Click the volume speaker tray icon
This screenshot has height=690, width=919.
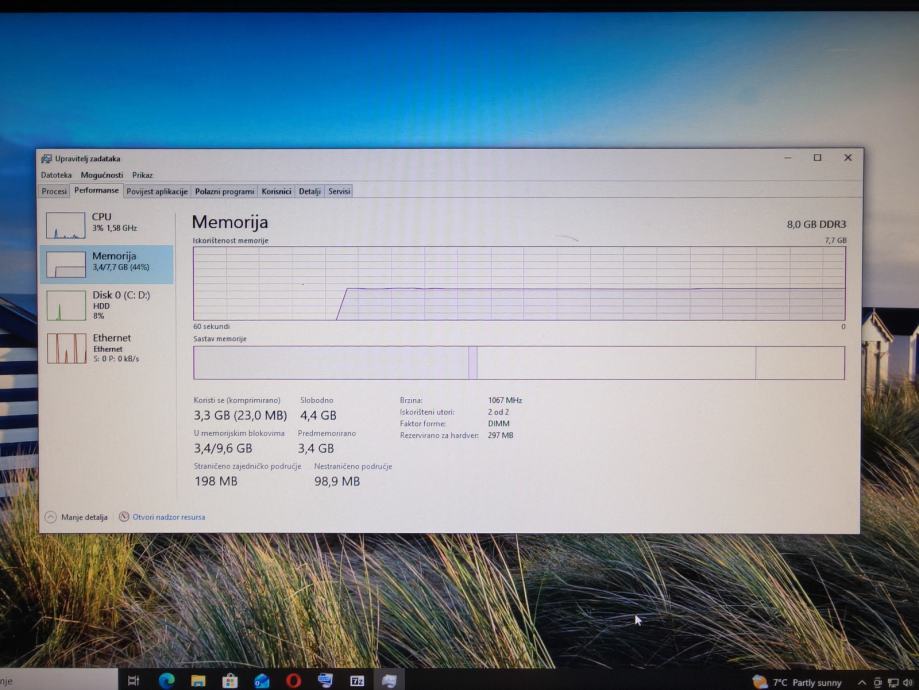tap(908, 682)
